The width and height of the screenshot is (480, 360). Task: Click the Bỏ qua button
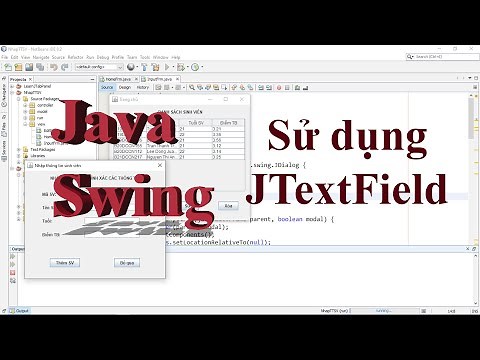127,263
